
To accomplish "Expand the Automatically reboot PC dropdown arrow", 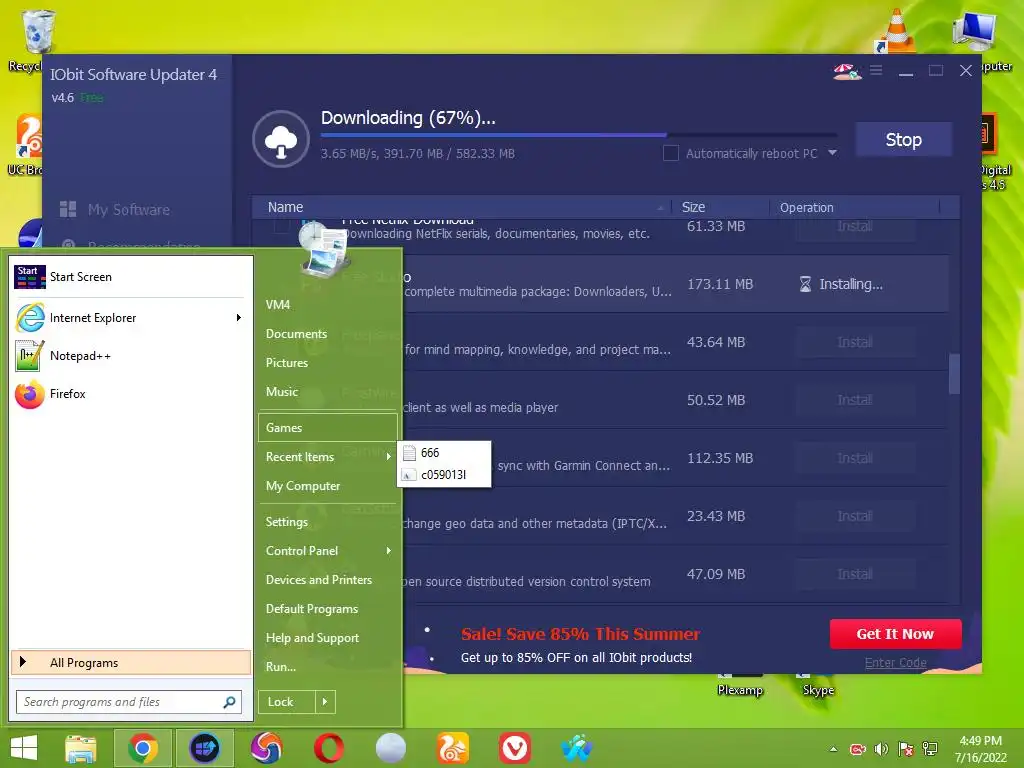I will point(833,153).
